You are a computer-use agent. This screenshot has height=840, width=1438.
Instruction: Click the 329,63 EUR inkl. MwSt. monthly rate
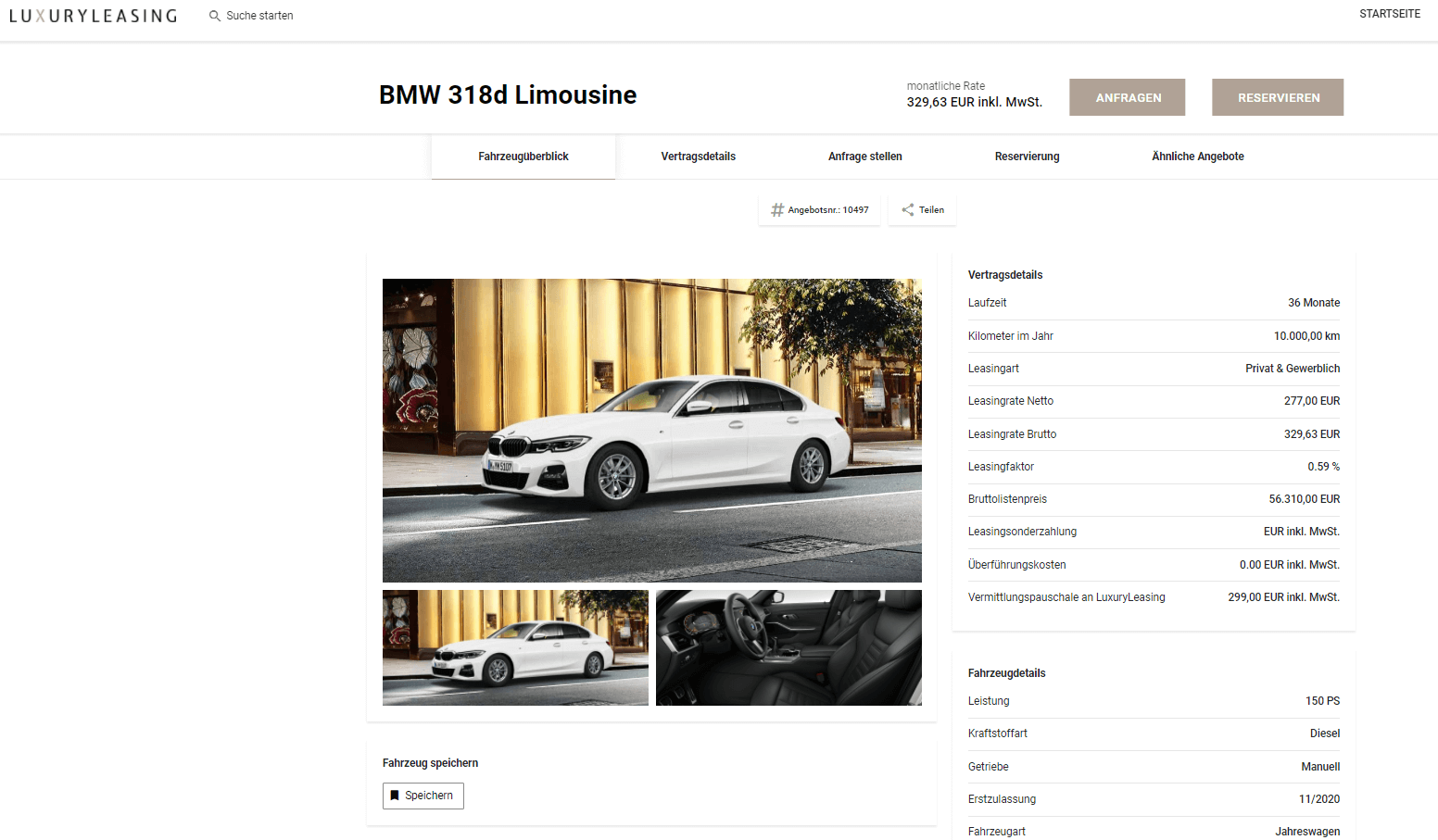click(x=975, y=102)
